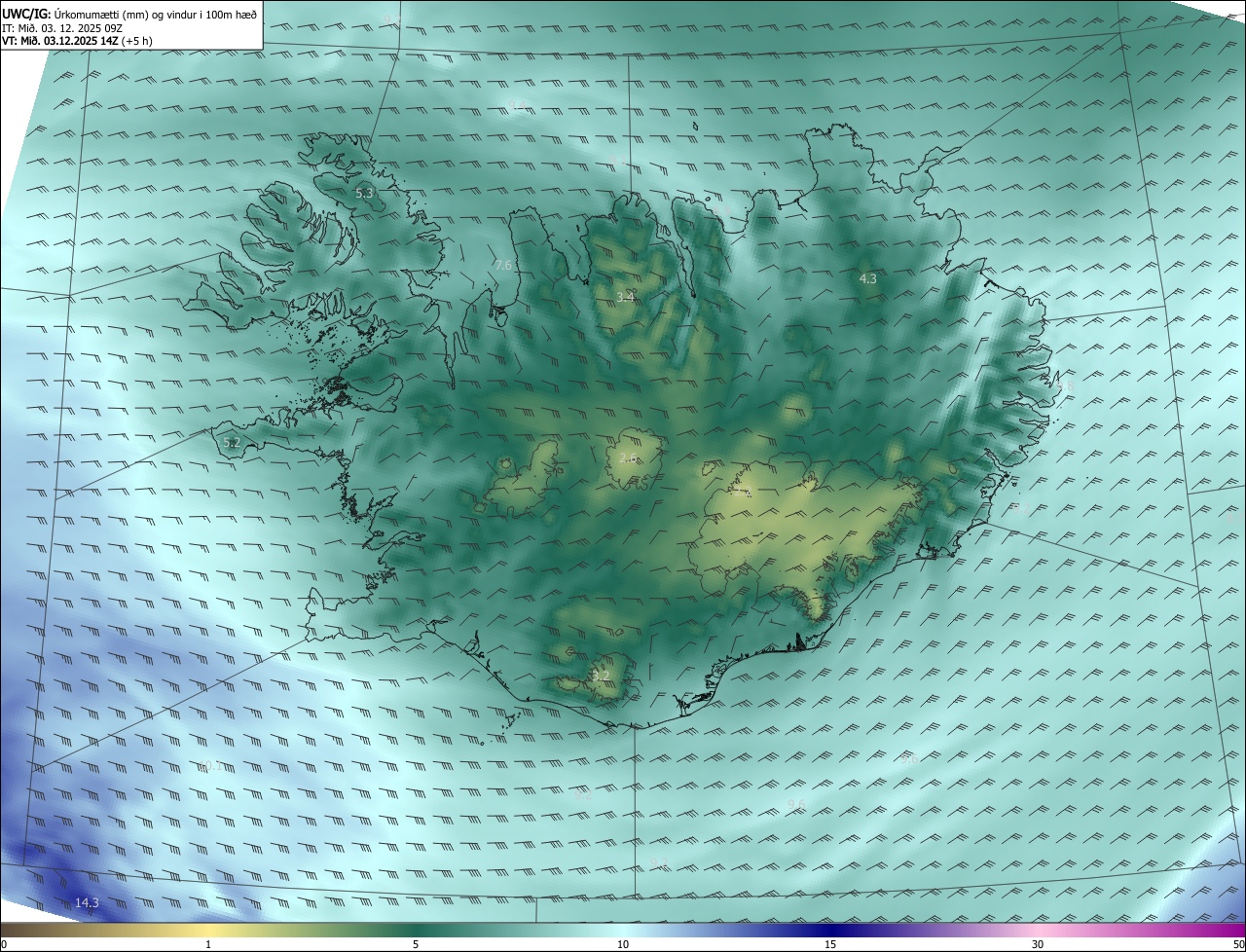This screenshot has width=1246, height=952.
Task: Click the 7.6 value label on the map
Action: pyautogui.click(x=503, y=265)
